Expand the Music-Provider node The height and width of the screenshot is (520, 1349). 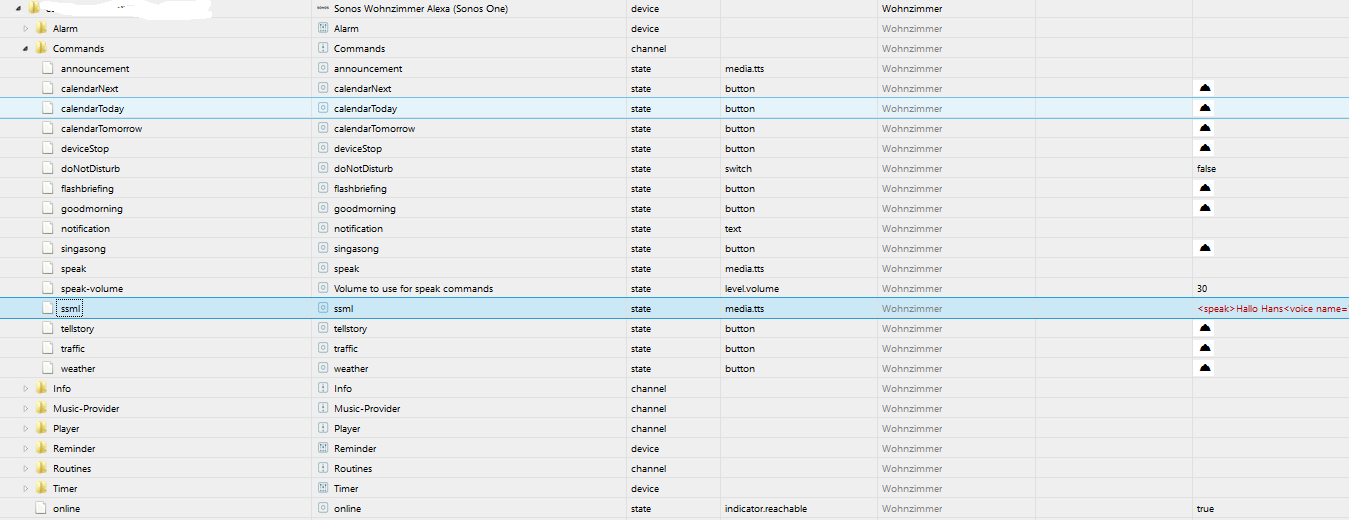click(26, 408)
